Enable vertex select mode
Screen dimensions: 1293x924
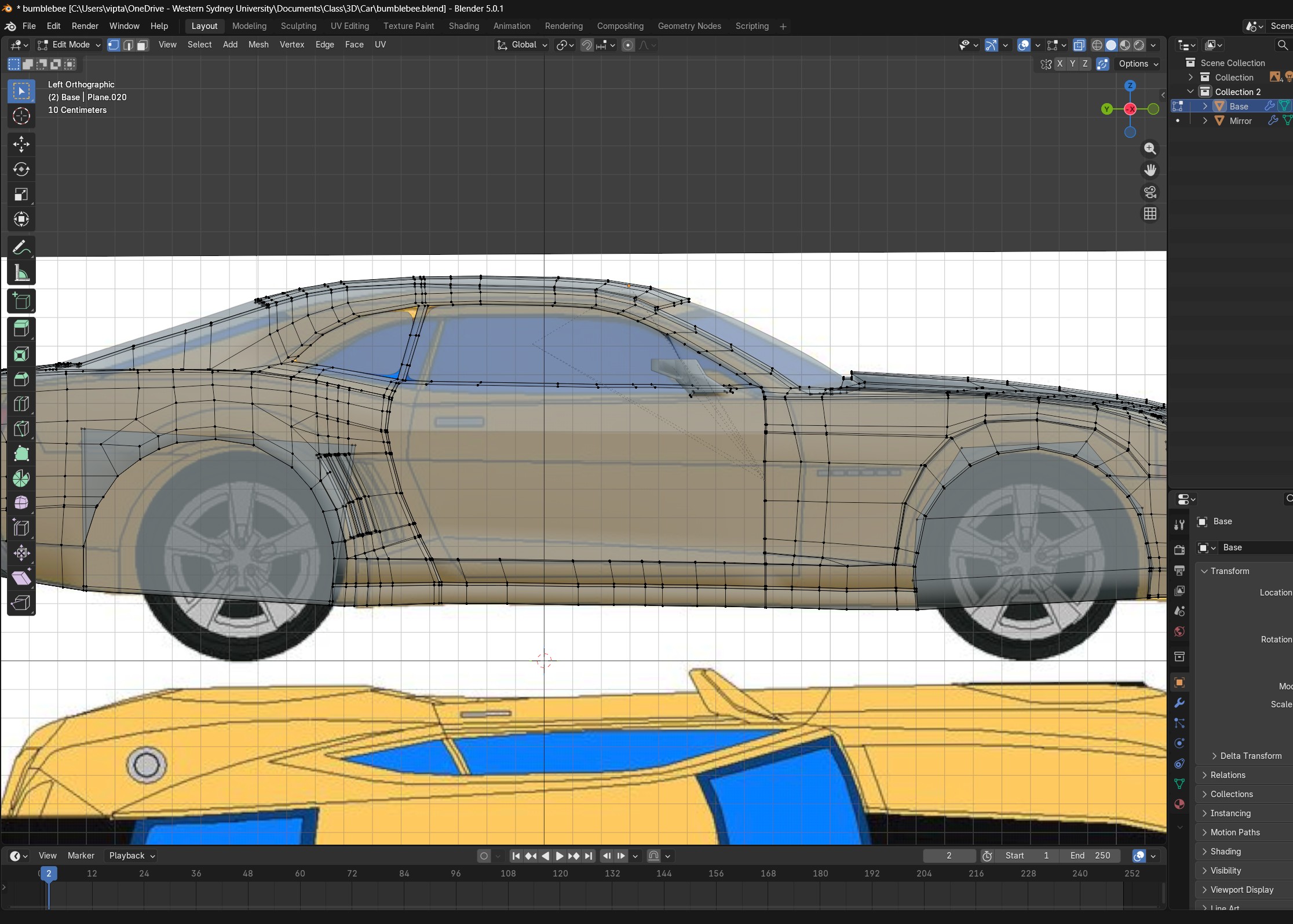pos(114,45)
